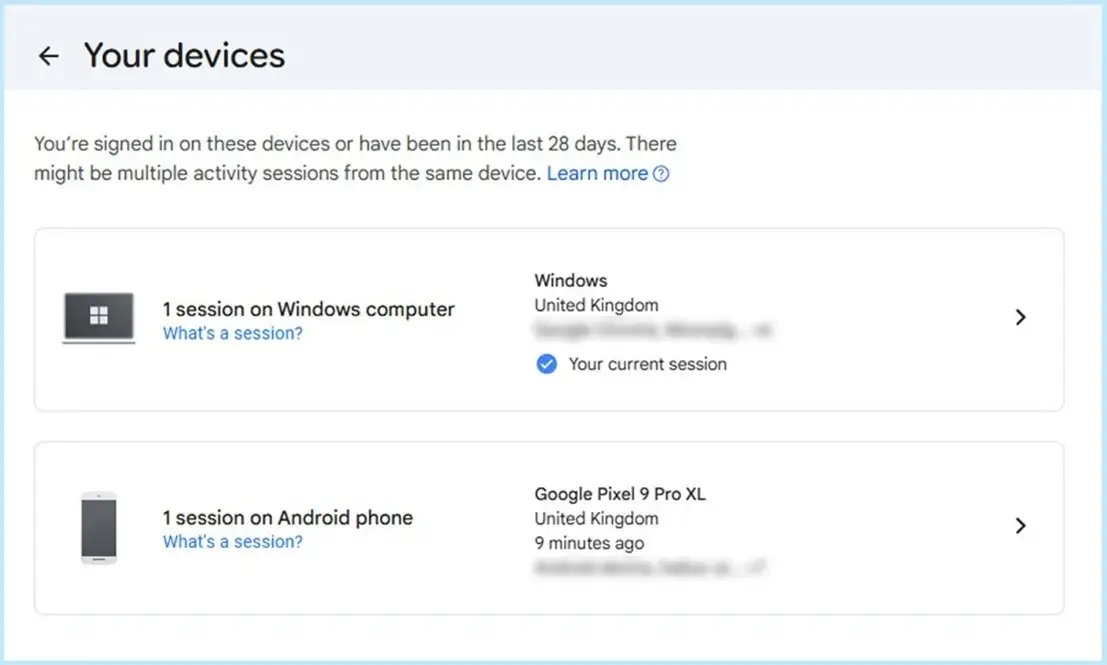Click the back arrow beside Your devices

[x=48, y=56]
